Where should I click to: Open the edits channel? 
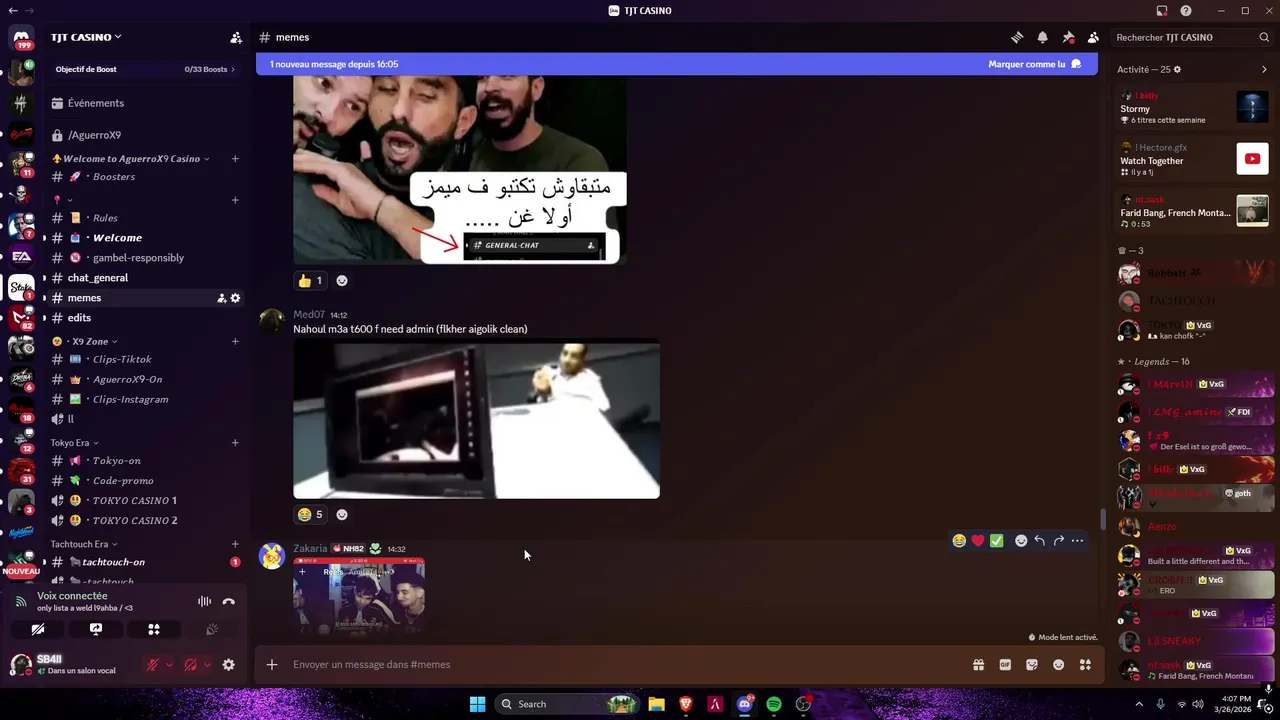click(x=79, y=318)
